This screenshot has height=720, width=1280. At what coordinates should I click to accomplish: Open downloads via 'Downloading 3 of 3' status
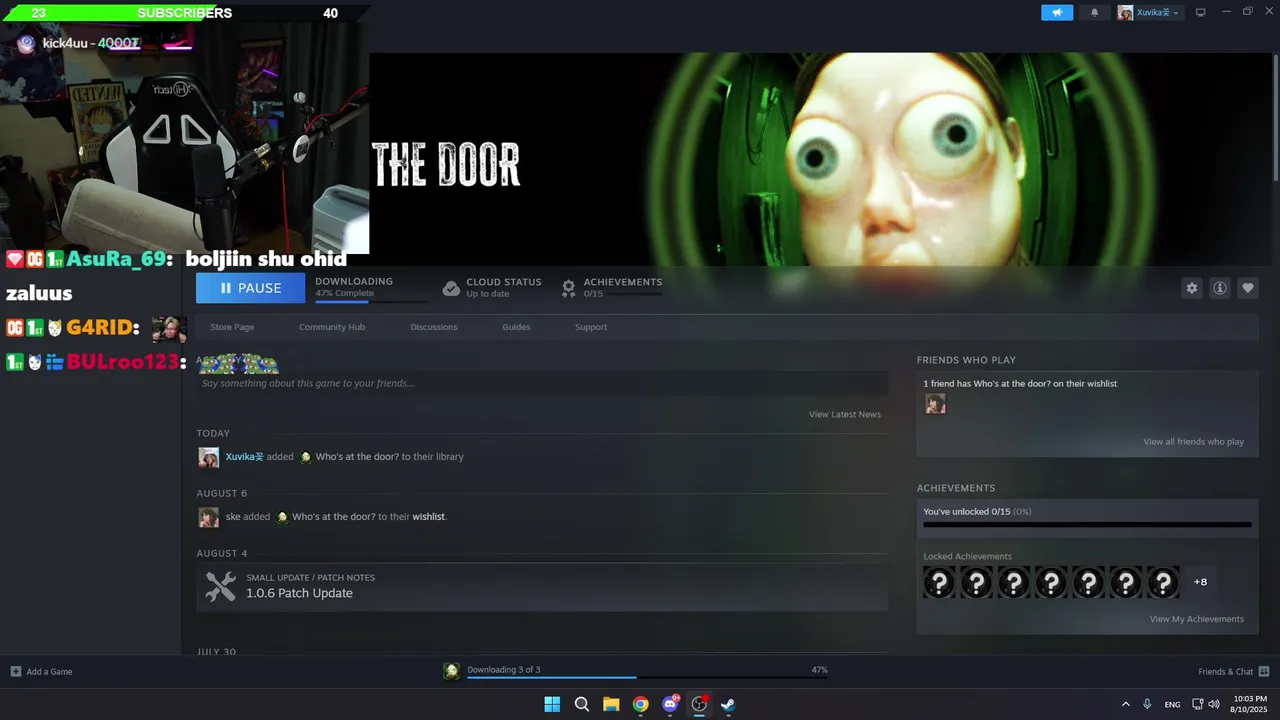(x=504, y=670)
